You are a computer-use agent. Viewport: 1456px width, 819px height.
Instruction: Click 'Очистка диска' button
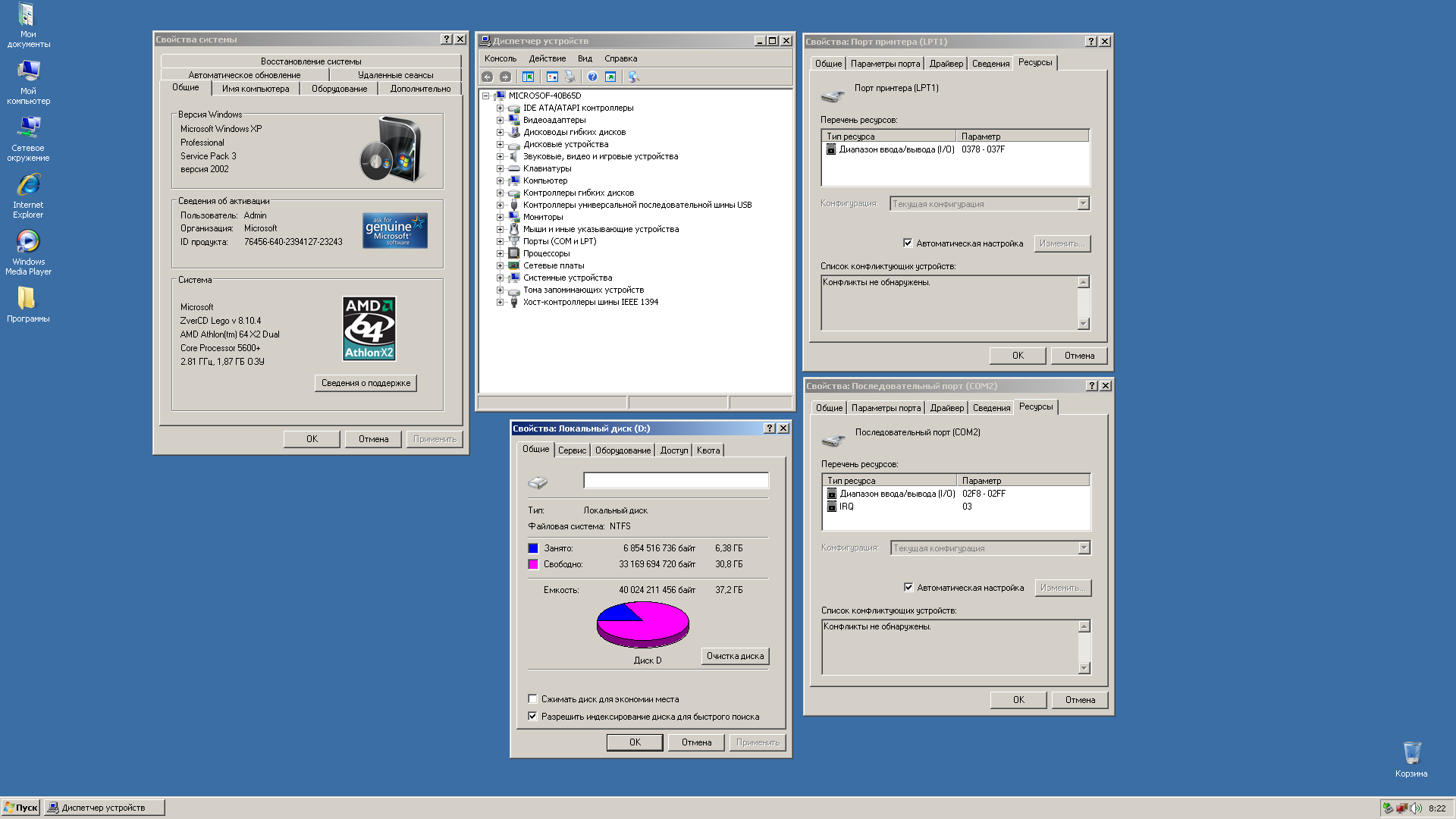click(x=735, y=656)
